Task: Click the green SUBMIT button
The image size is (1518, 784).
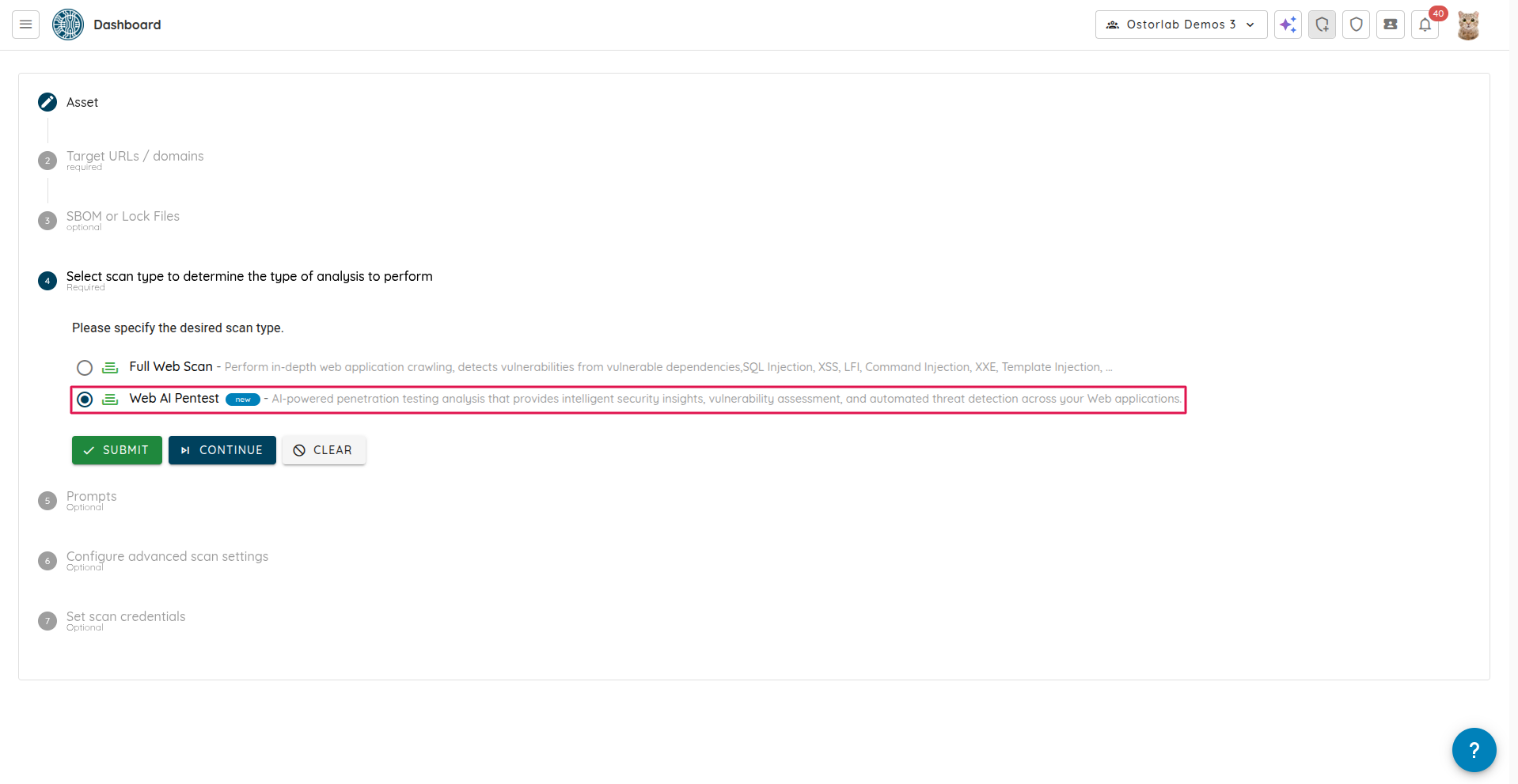Action: pos(117,450)
